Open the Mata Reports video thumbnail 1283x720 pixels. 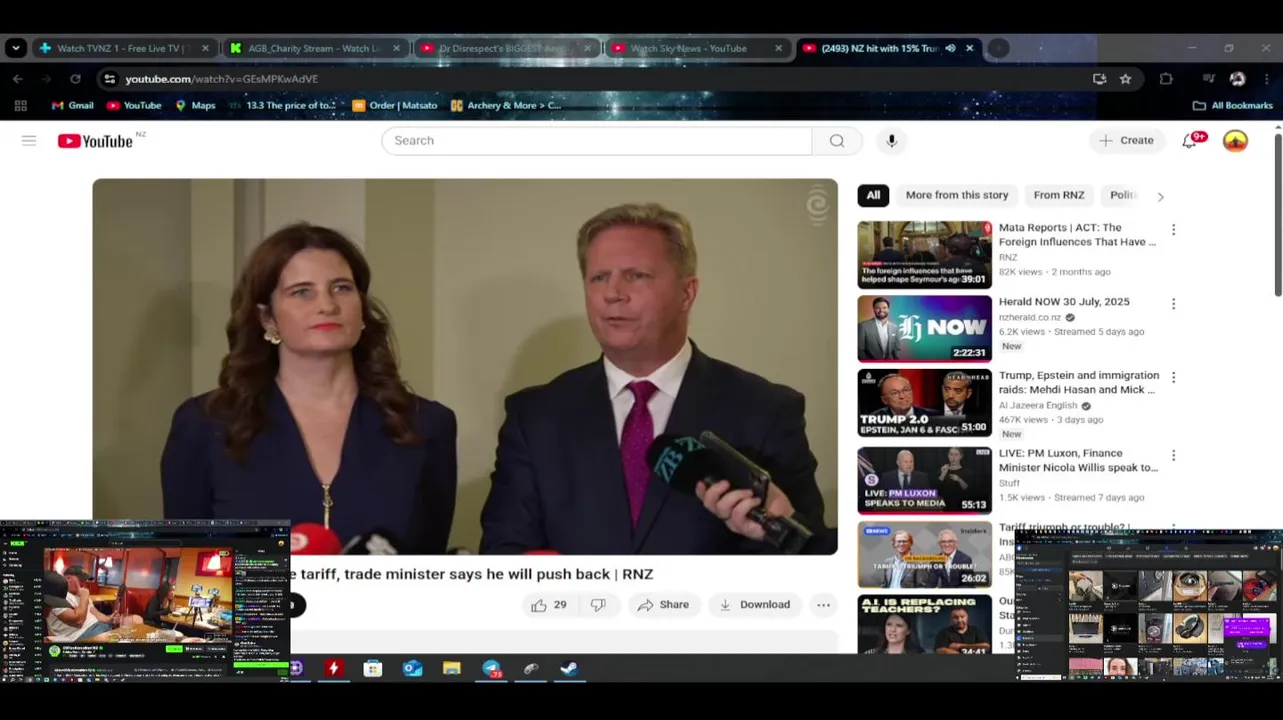coord(925,255)
